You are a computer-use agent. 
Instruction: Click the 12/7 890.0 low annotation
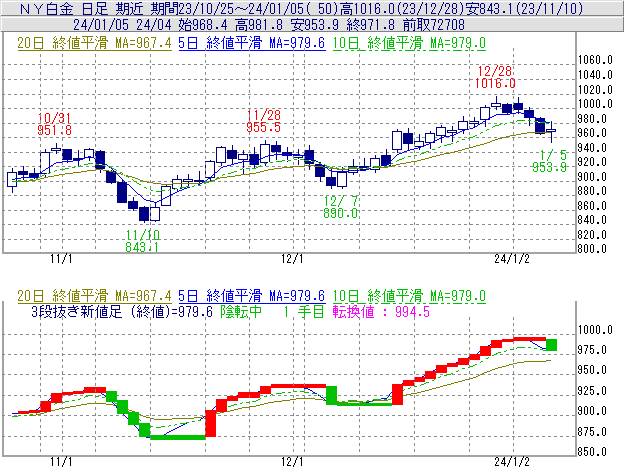click(341, 207)
